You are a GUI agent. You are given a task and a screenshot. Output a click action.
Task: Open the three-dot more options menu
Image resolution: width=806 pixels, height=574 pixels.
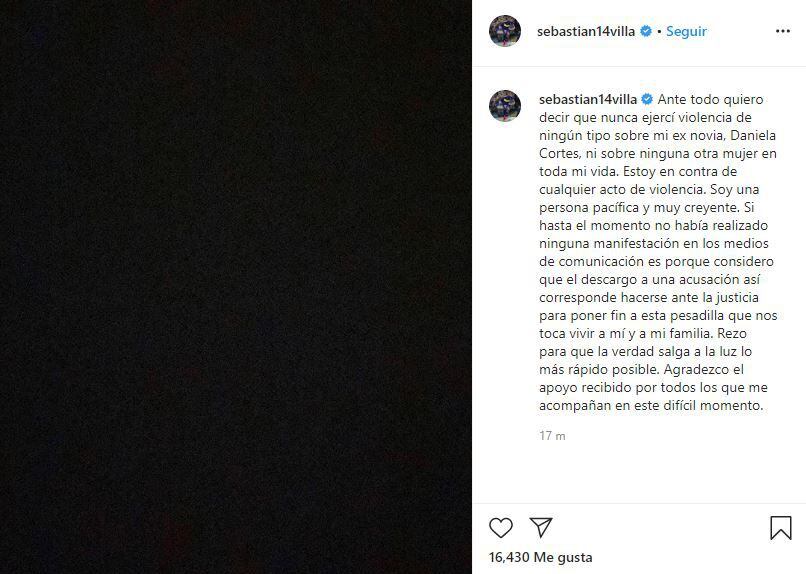pos(782,31)
